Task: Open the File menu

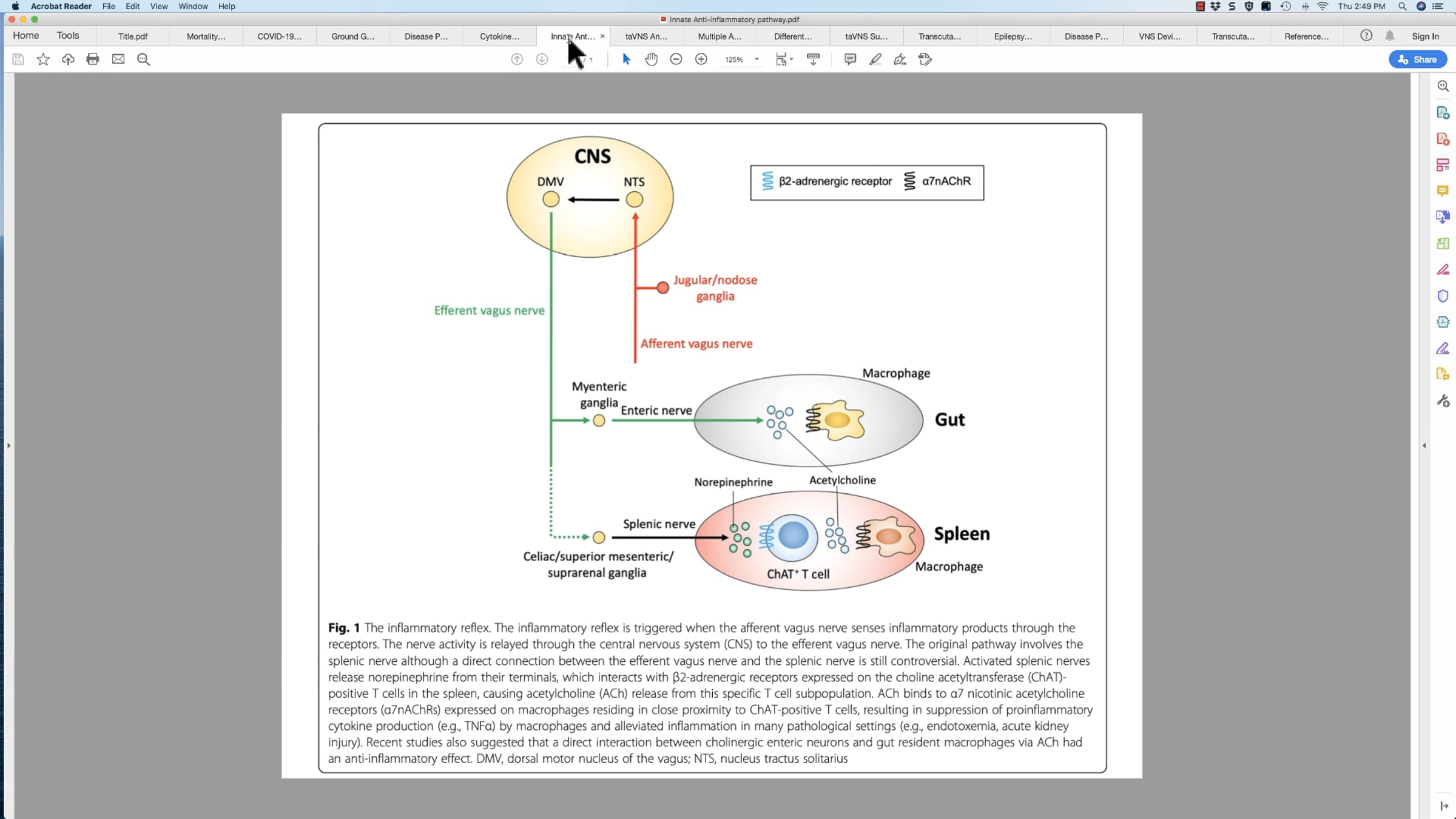Action: (x=109, y=6)
